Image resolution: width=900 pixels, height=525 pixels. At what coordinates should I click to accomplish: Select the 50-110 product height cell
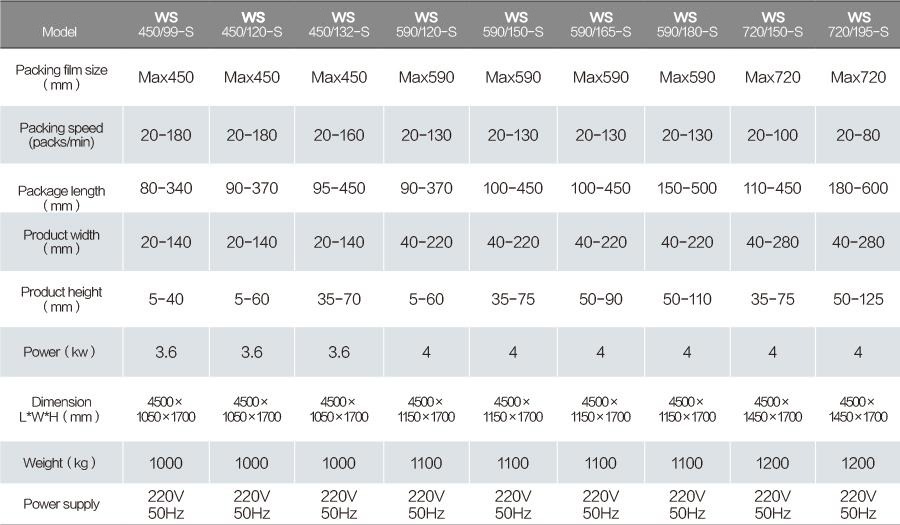tap(687, 299)
